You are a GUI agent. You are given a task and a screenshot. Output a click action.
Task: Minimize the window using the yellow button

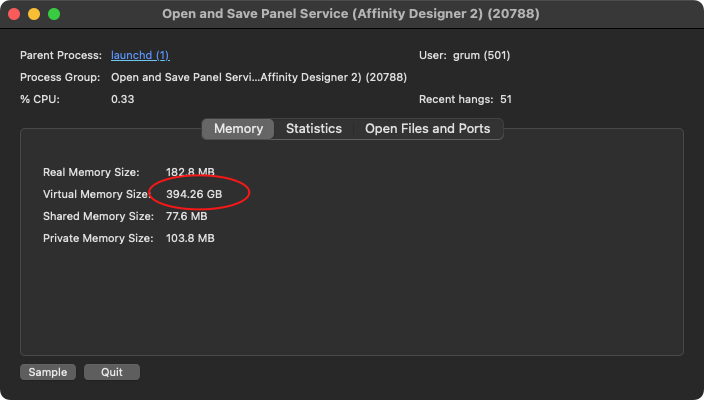[34, 14]
